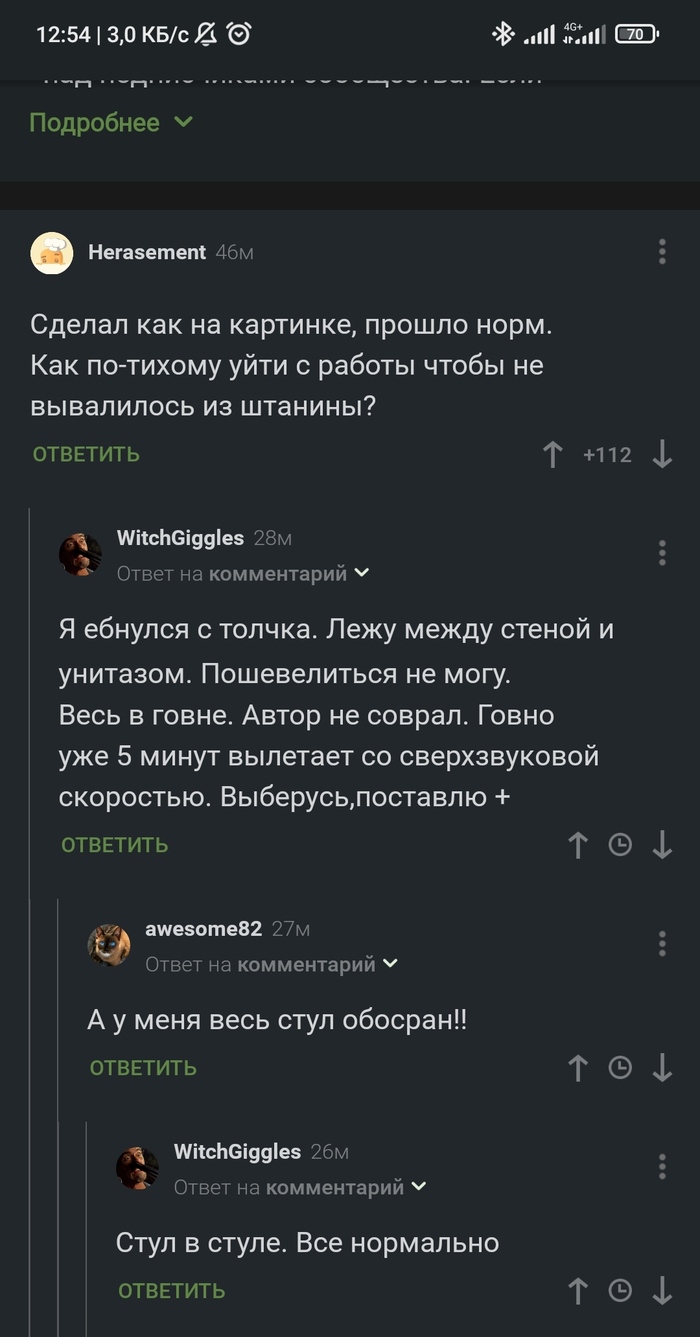Open options menu for awesome82's comment
The width and height of the screenshot is (700, 1337).
coord(662,943)
